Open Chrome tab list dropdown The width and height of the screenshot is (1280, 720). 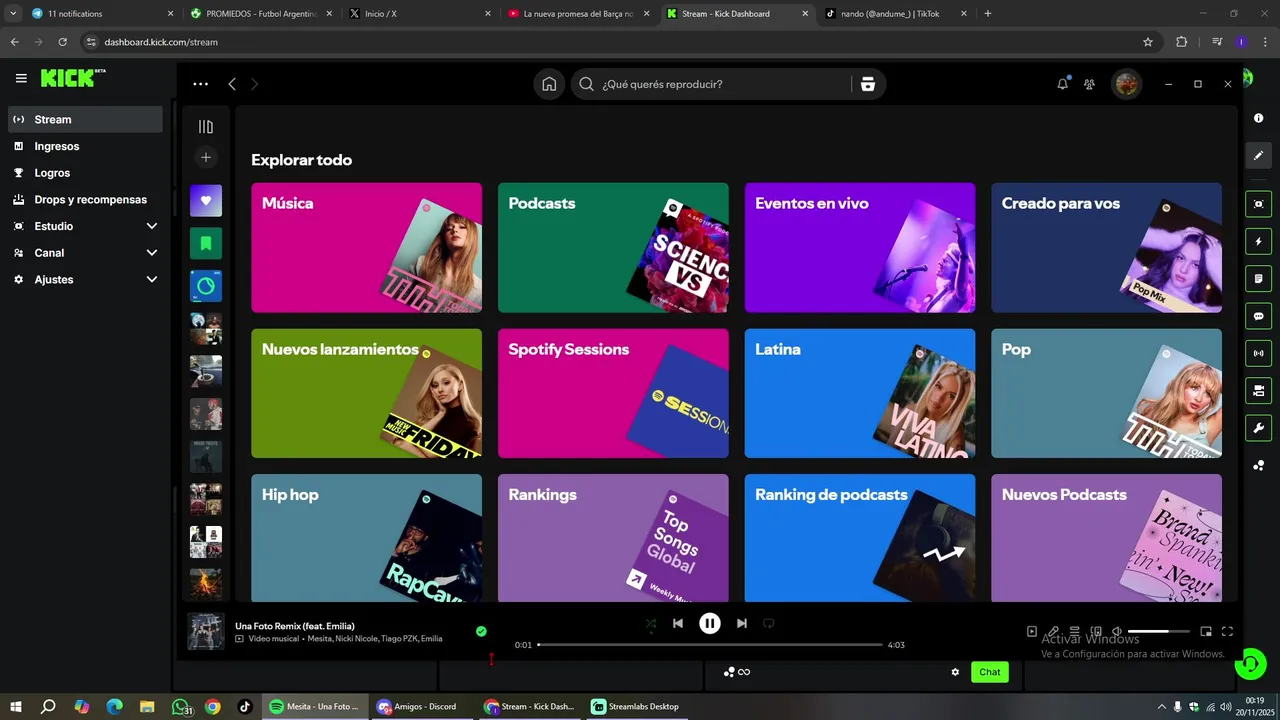point(13,14)
